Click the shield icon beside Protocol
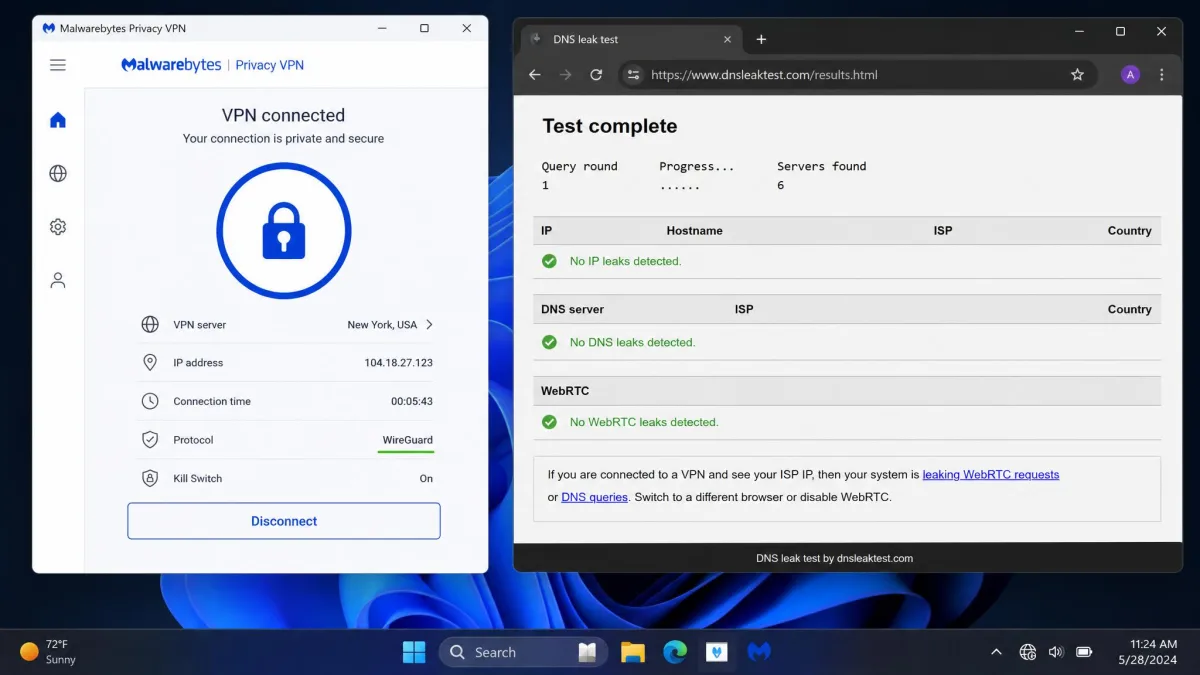 (x=150, y=439)
